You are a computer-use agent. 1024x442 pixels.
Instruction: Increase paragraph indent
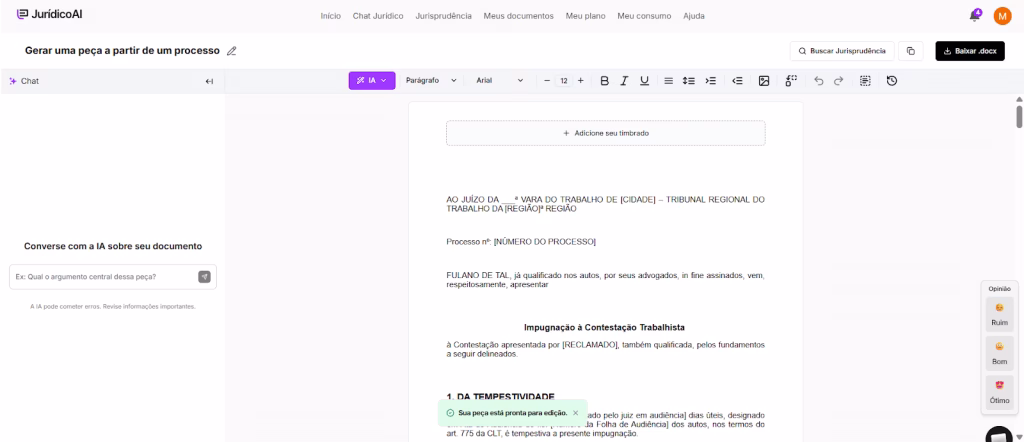(711, 81)
